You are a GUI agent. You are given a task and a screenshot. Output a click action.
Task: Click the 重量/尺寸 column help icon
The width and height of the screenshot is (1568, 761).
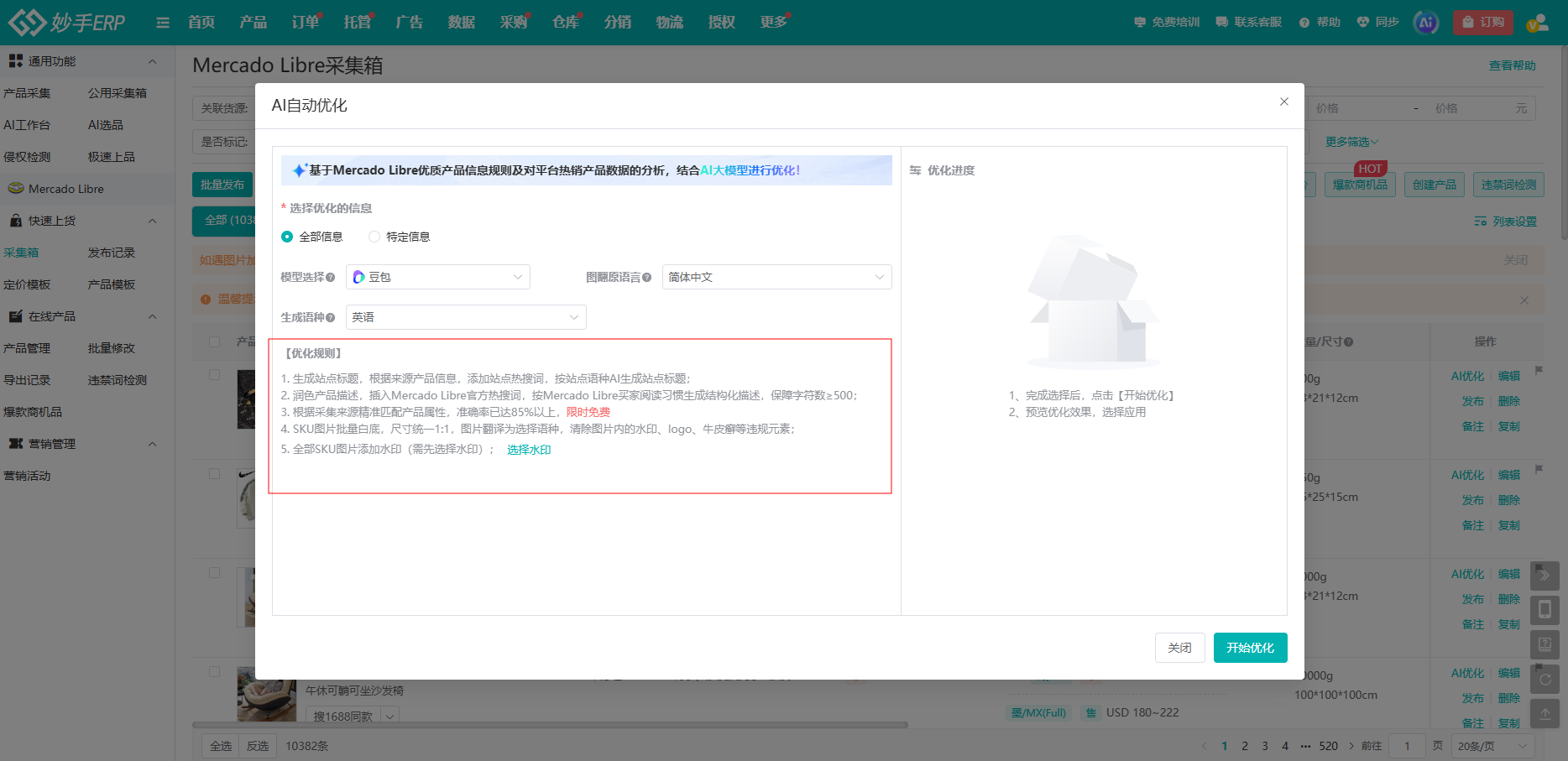point(1348,342)
